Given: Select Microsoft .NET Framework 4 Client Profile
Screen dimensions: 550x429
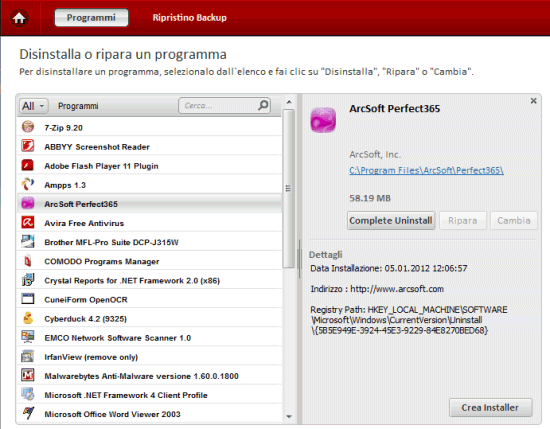Looking at the screenshot, I should coord(126,395).
